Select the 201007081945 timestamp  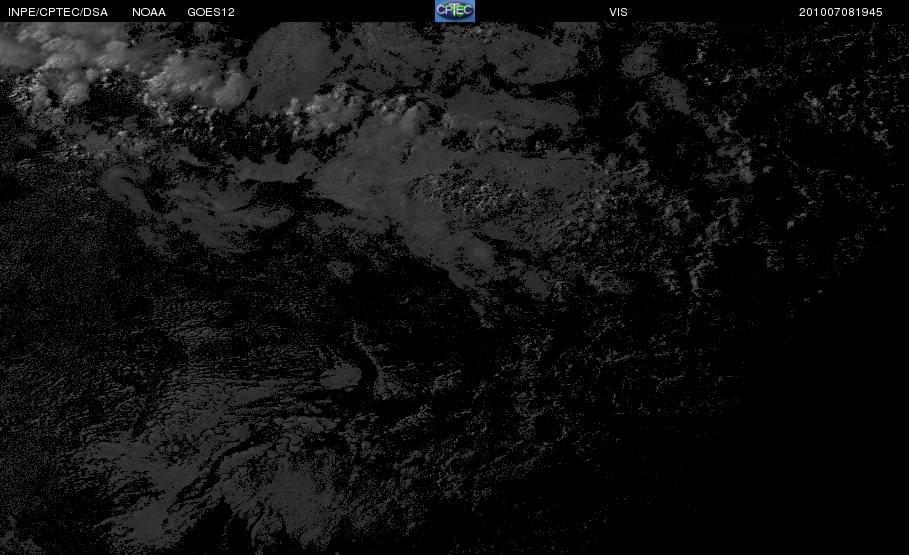[841, 12]
